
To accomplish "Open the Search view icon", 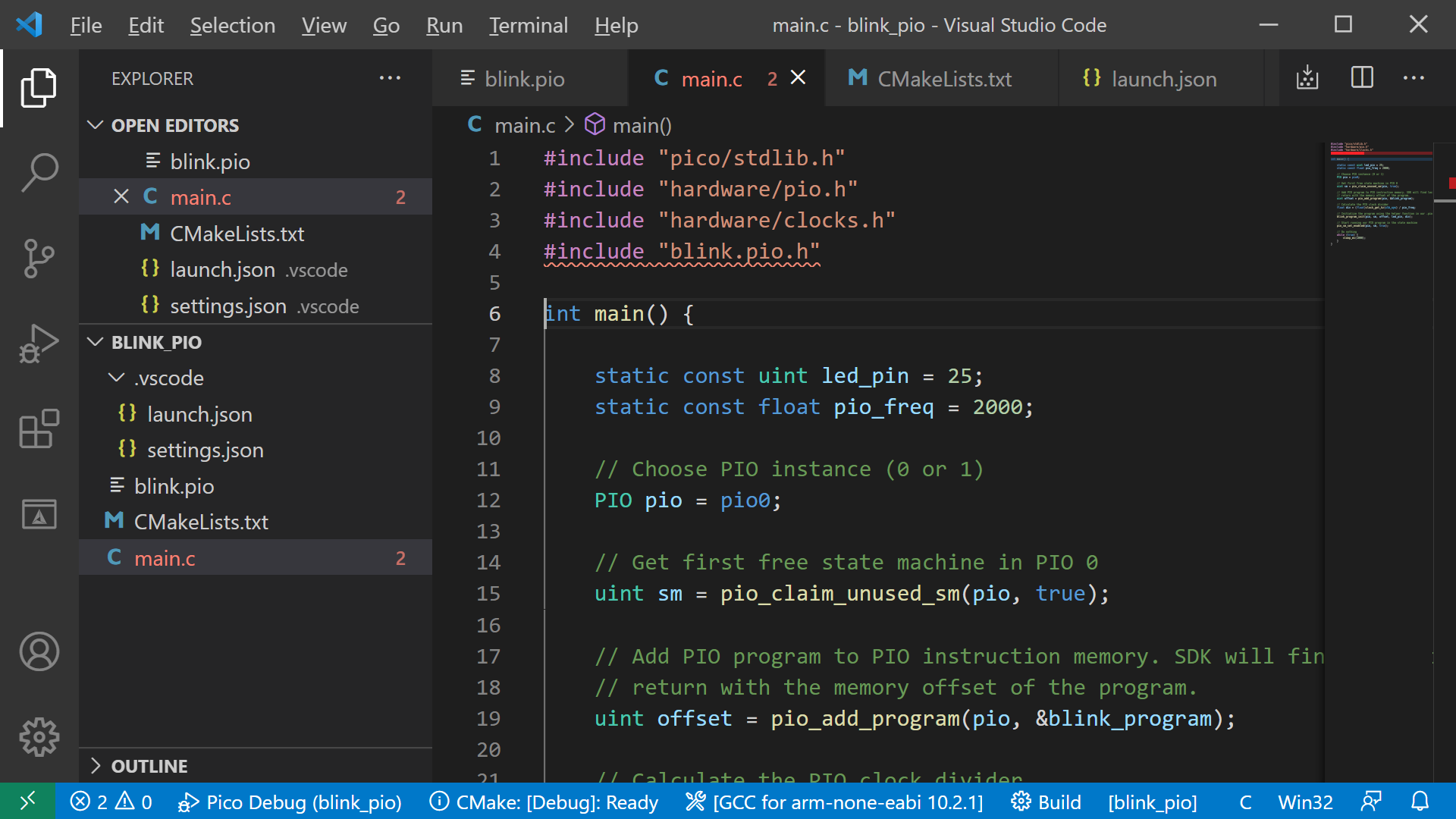I will [x=39, y=173].
